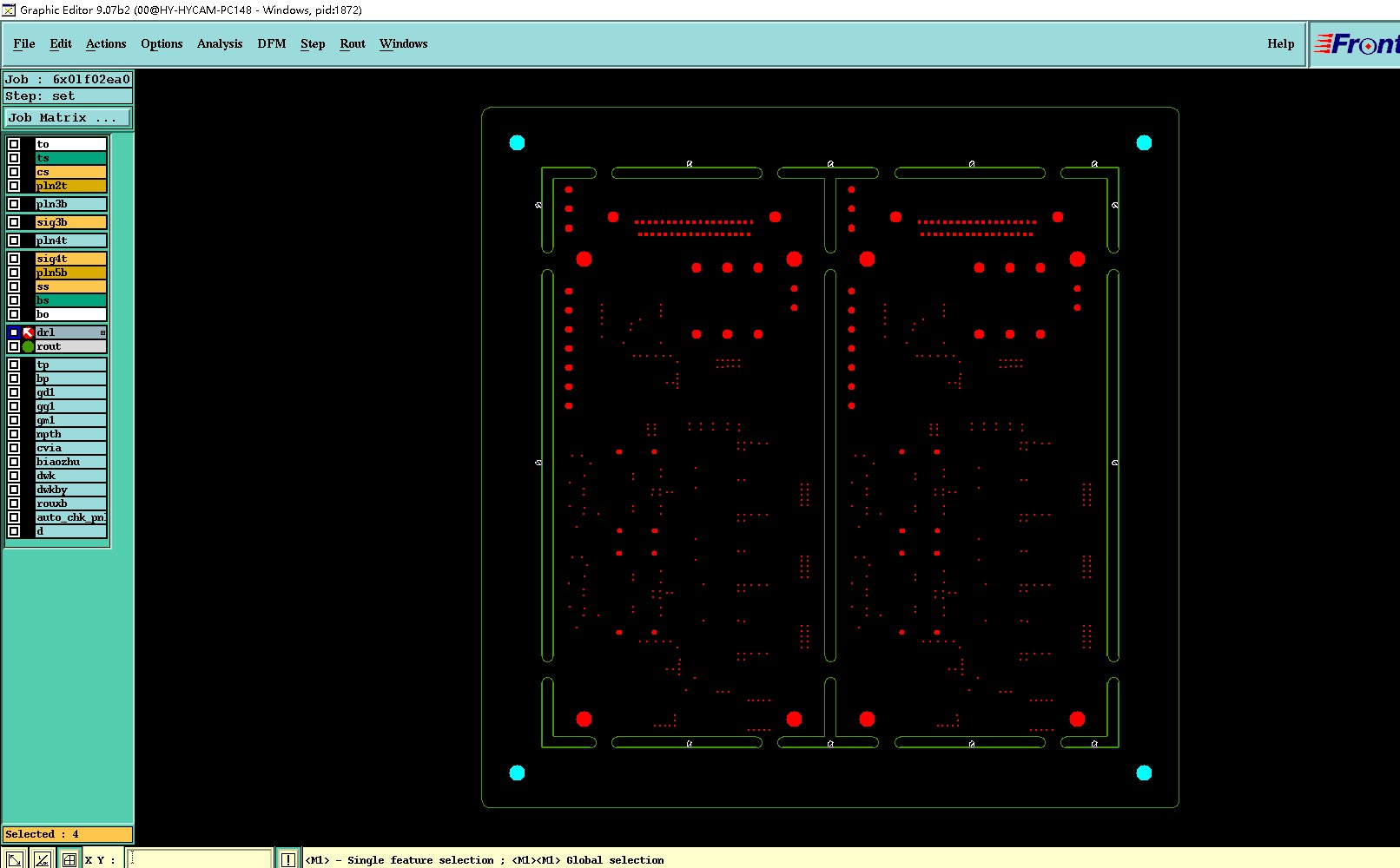Open the Windows menu
1400x868 pixels.
404,43
